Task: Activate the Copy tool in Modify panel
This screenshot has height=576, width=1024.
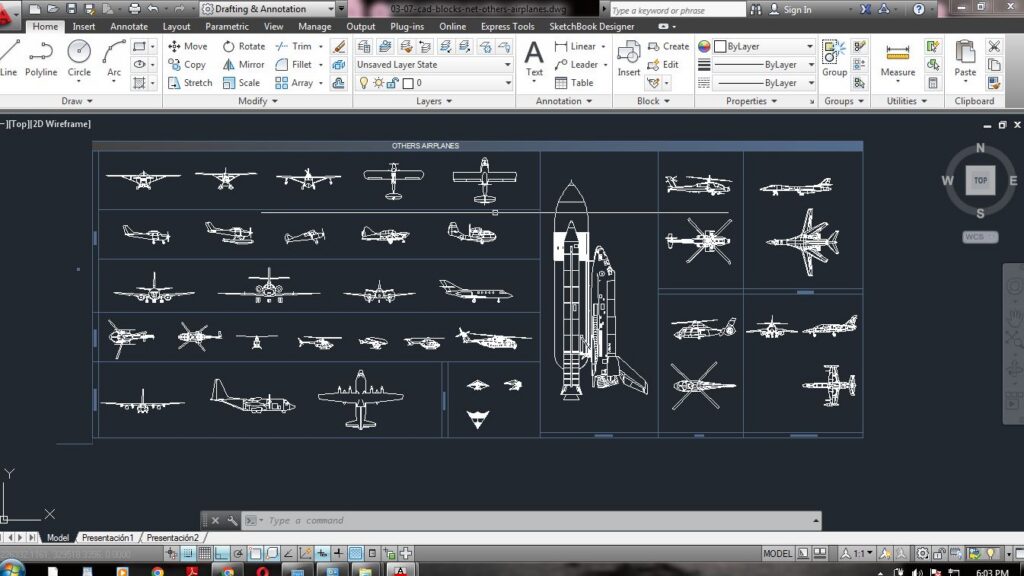Action: tap(187, 65)
